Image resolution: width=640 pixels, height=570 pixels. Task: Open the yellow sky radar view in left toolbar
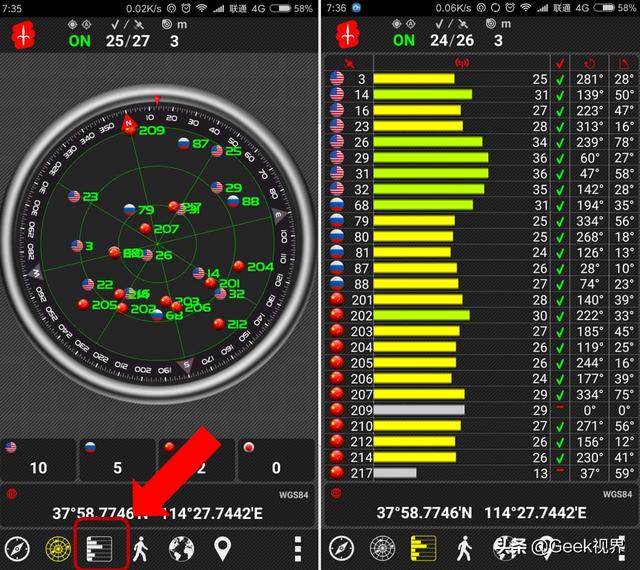click(x=58, y=547)
